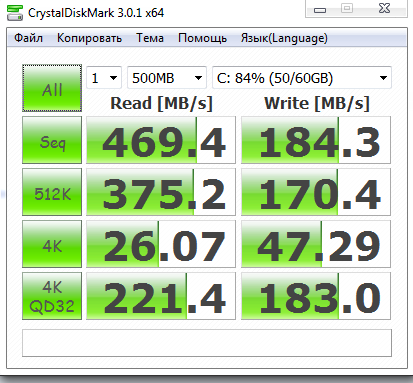Screen dimensions: 413x383
Task: Click the CrystalDiskMark app icon in title bar
Action: click(15, 13)
